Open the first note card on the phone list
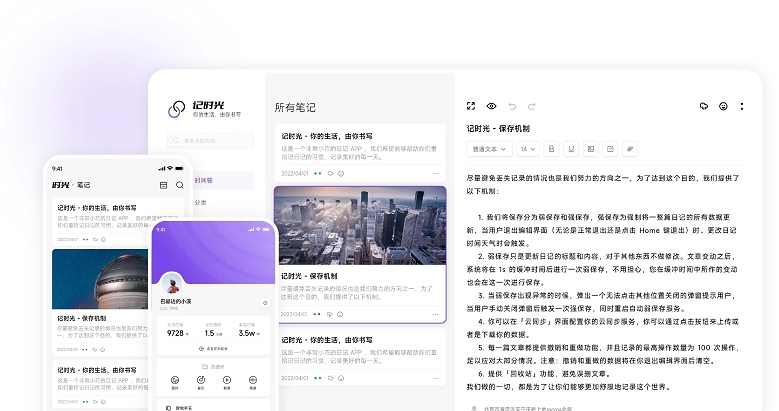Viewport: 779px width, 411px height. pyautogui.click(x=118, y=222)
